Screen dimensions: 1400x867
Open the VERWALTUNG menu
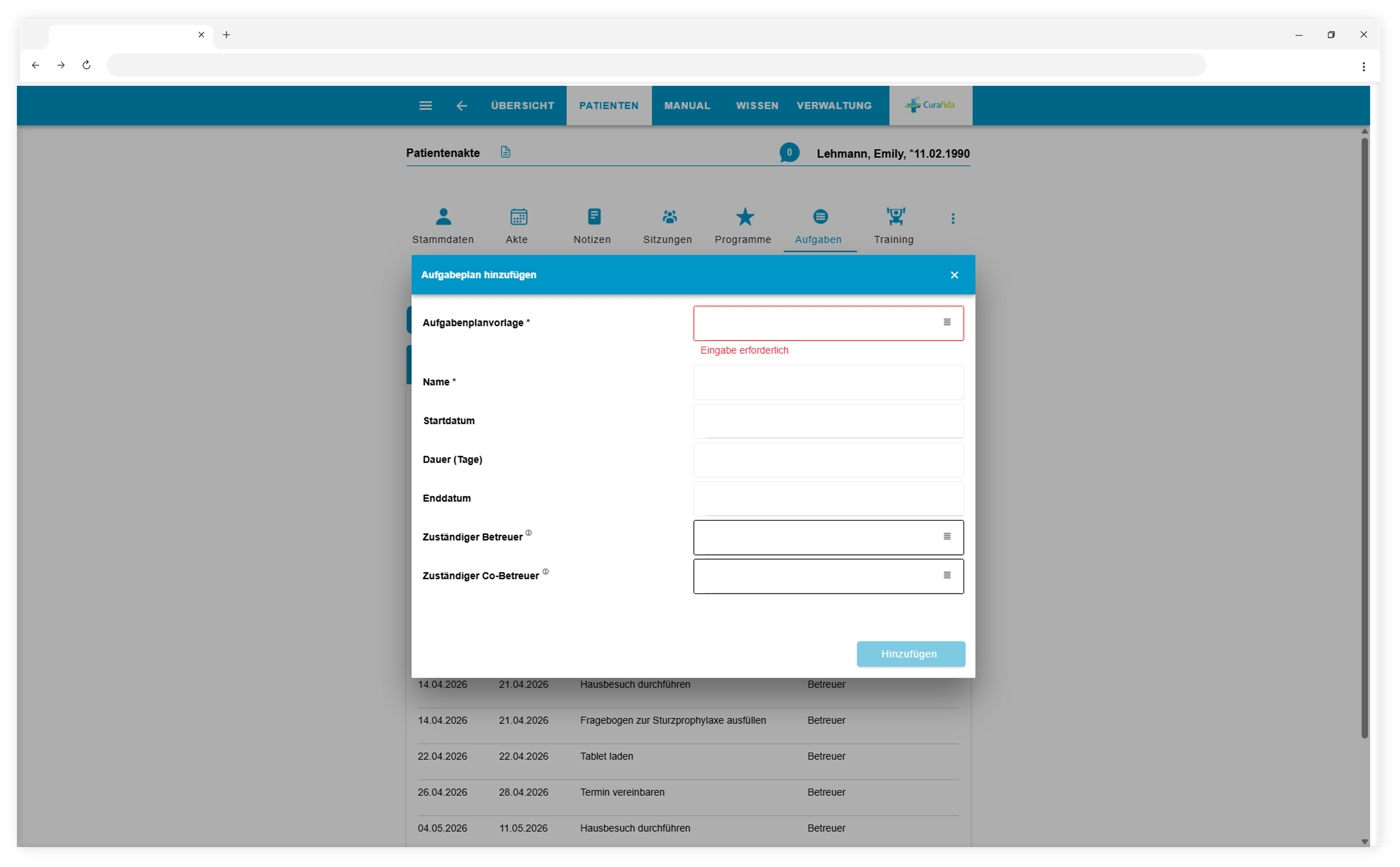[834, 106]
